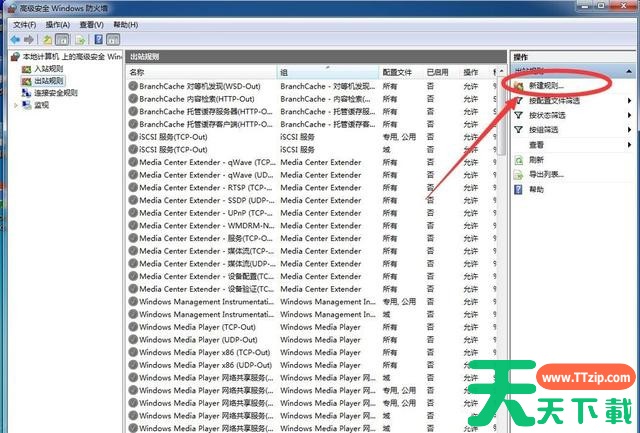
Task: Sort by the 组 column header
Action: point(328,72)
